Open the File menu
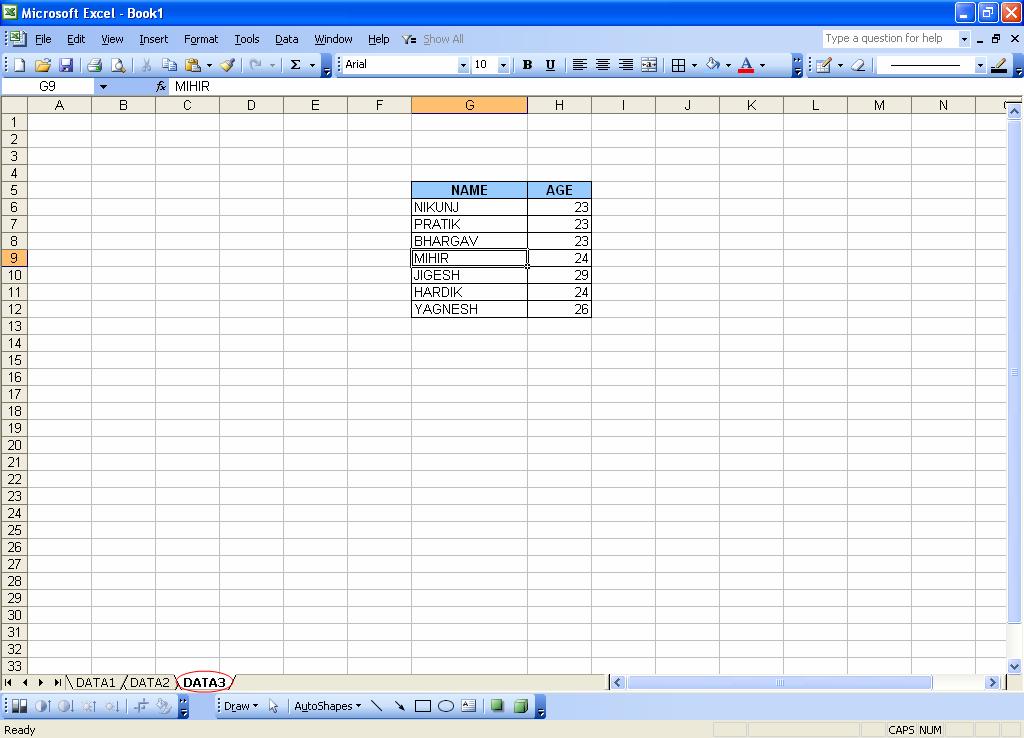Screen dimensions: 1024x738 [43, 39]
